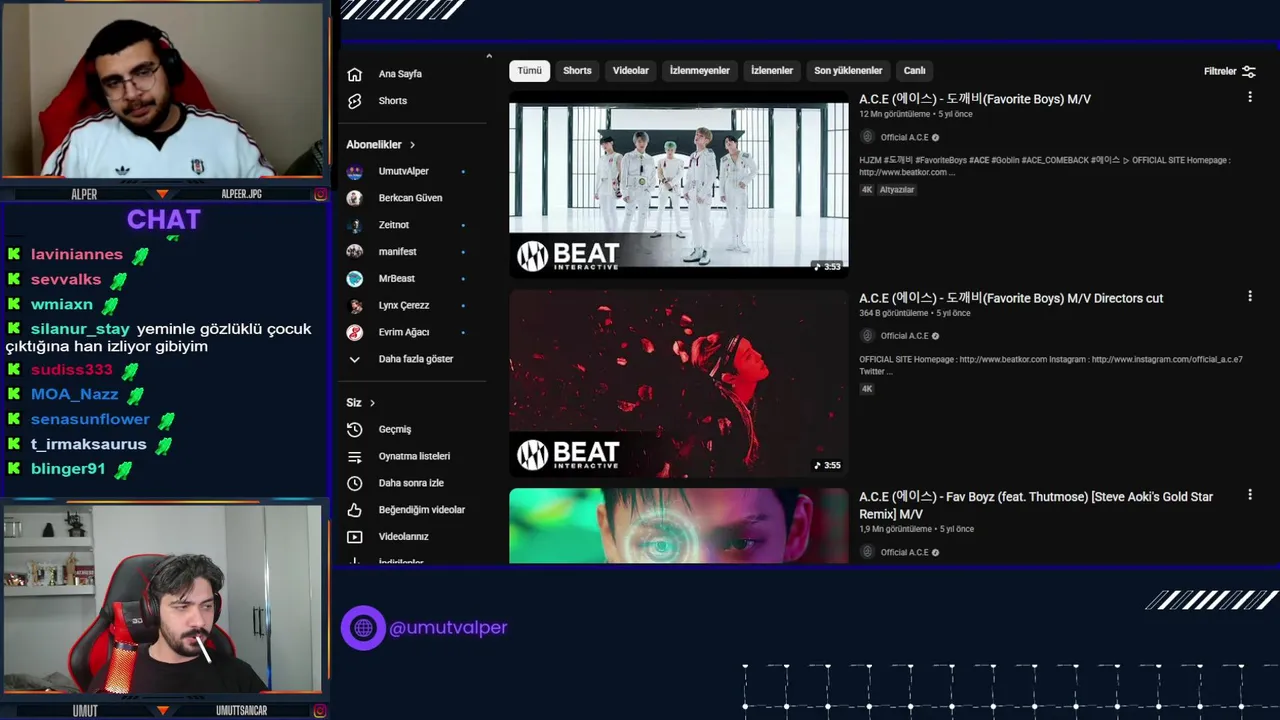Expand Abonelikler section chevron

coord(412,145)
